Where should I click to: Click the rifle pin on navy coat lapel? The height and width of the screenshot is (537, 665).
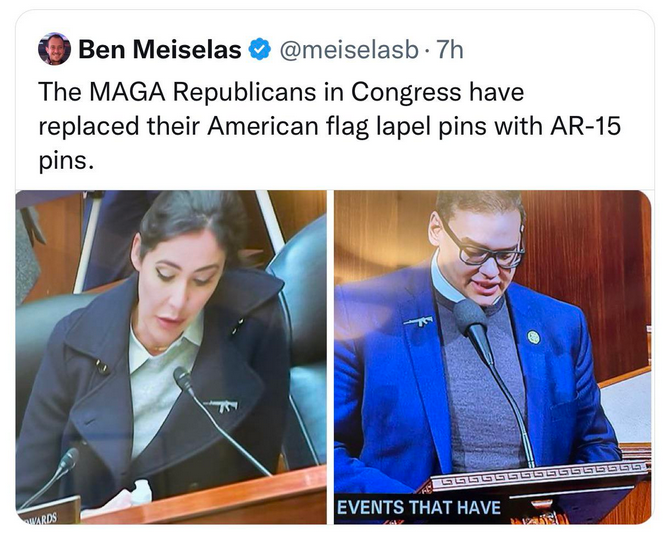[x=221, y=405]
